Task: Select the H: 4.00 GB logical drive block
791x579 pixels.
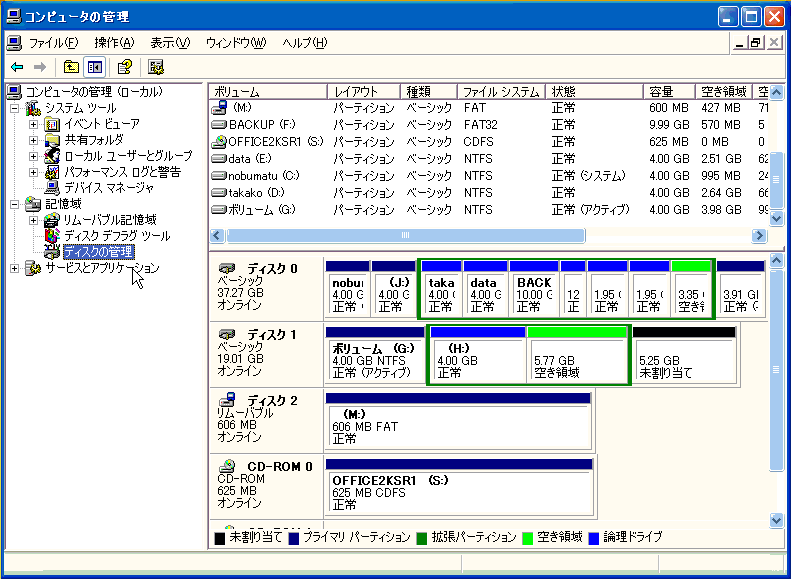Action: point(477,360)
